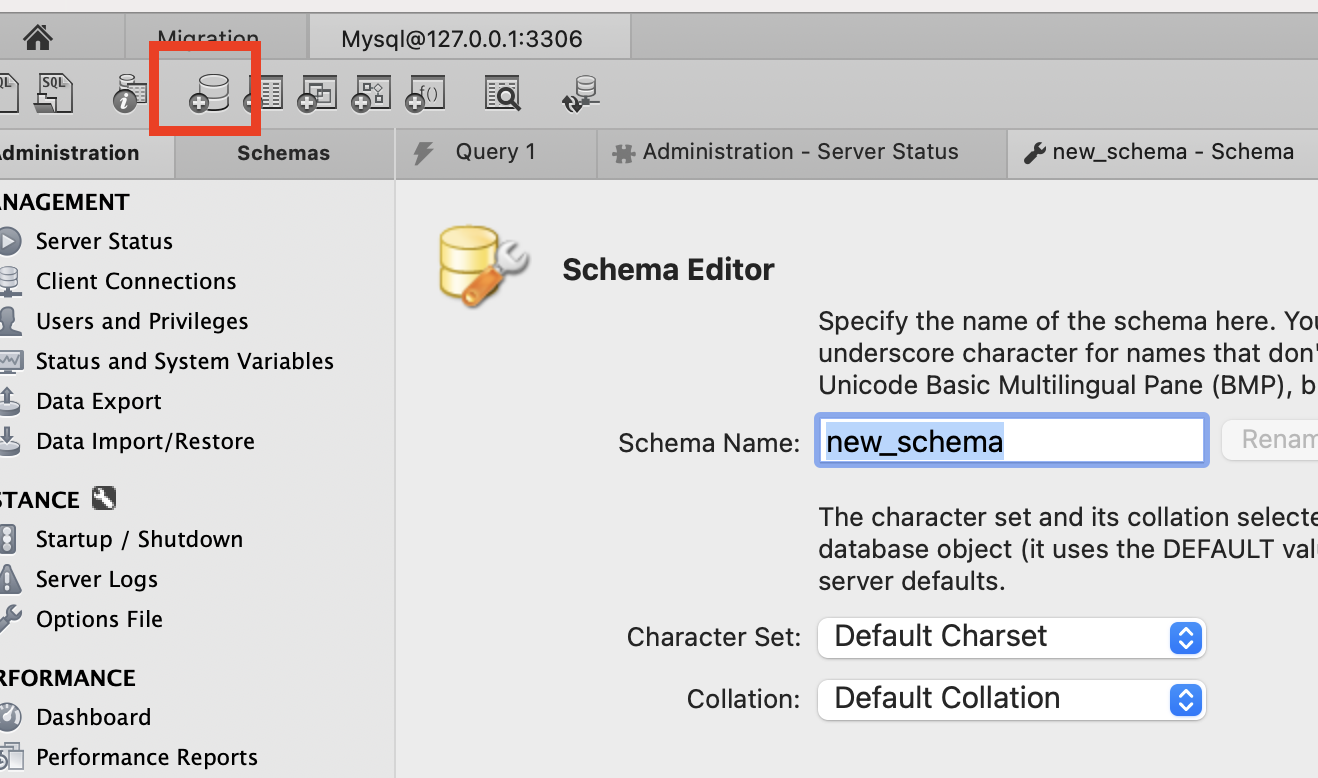Image resolution: width=1318 pixels, height=778 pixels.
Task: Create a new schema with the toolbar icon
Action: click(209, 93)
